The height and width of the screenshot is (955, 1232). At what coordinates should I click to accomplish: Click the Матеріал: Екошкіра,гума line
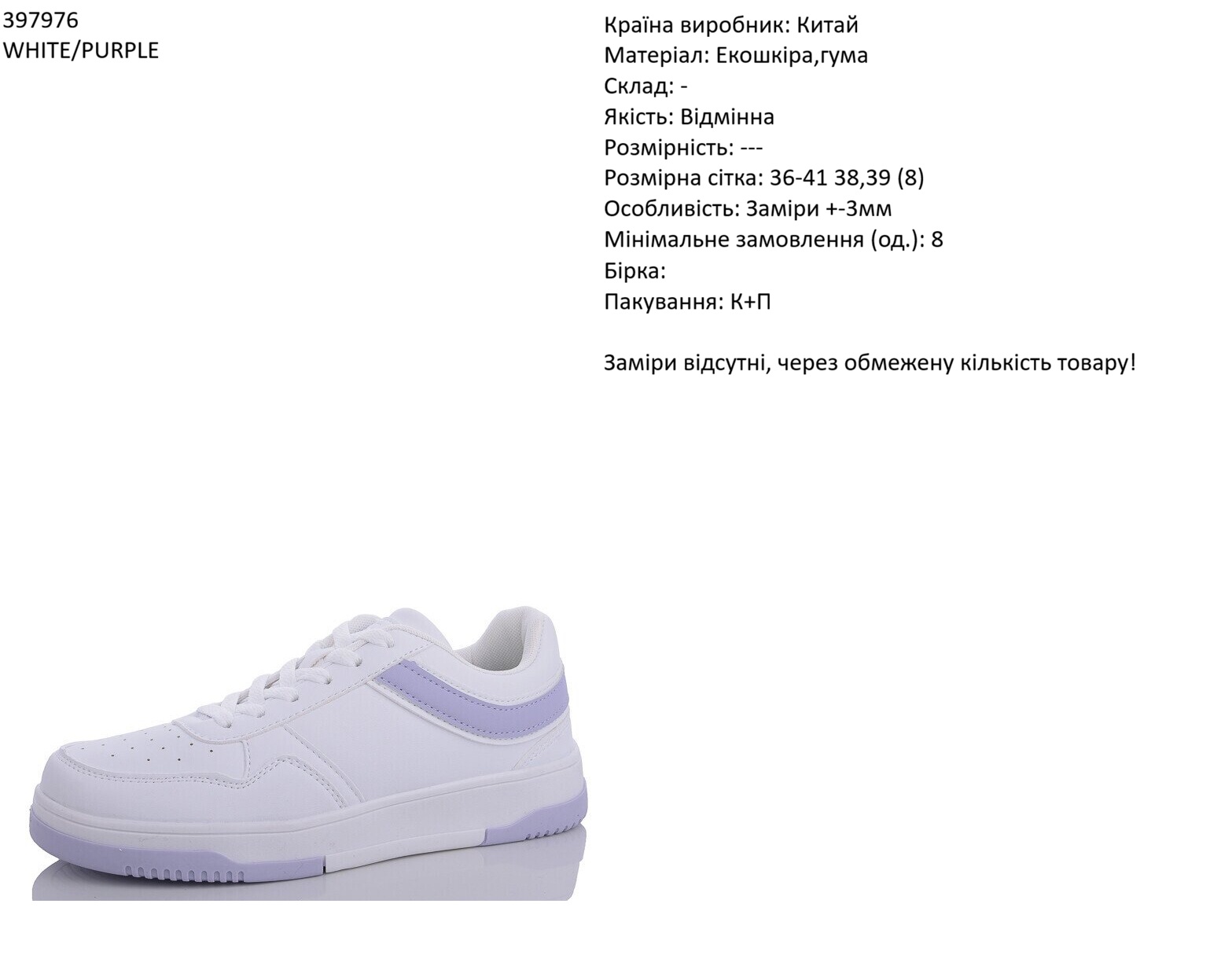736,56
